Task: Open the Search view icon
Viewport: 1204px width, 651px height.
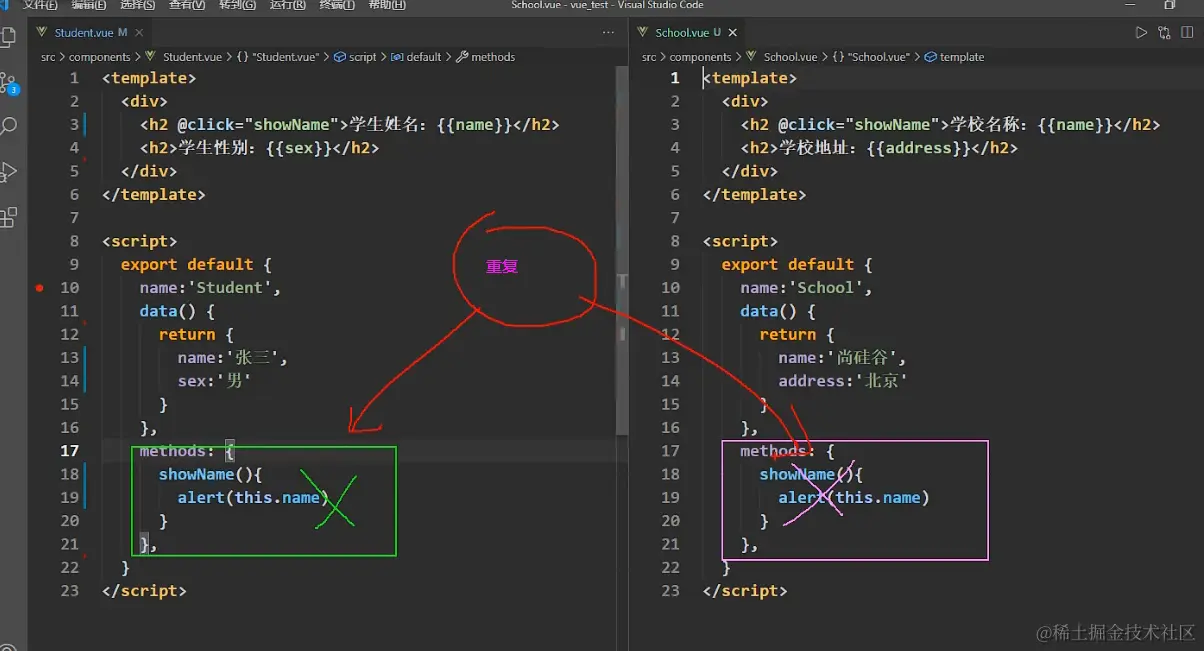Action: [9, 126]
